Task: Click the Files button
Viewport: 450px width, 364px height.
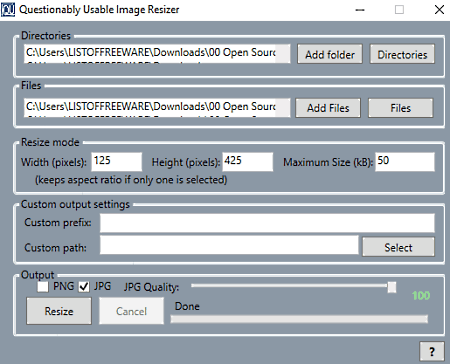Action: pyautogui.click(x=400, y=108)
